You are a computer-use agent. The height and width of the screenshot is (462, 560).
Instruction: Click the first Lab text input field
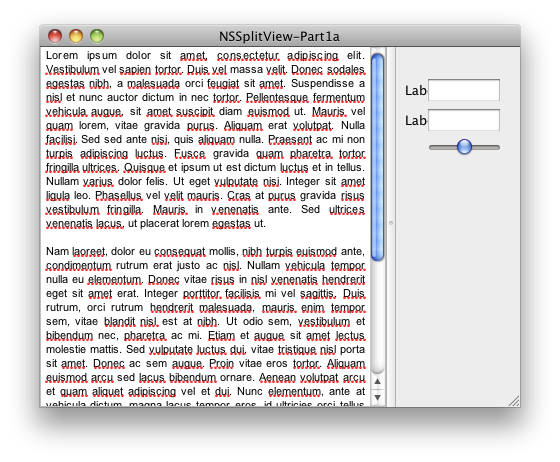coord(464,90)
